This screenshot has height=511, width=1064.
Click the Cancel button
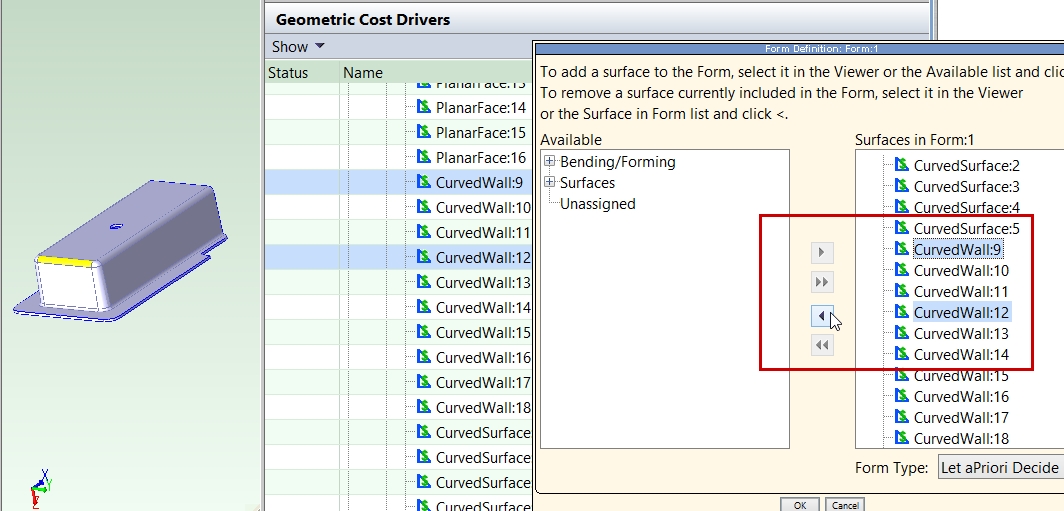844,505
